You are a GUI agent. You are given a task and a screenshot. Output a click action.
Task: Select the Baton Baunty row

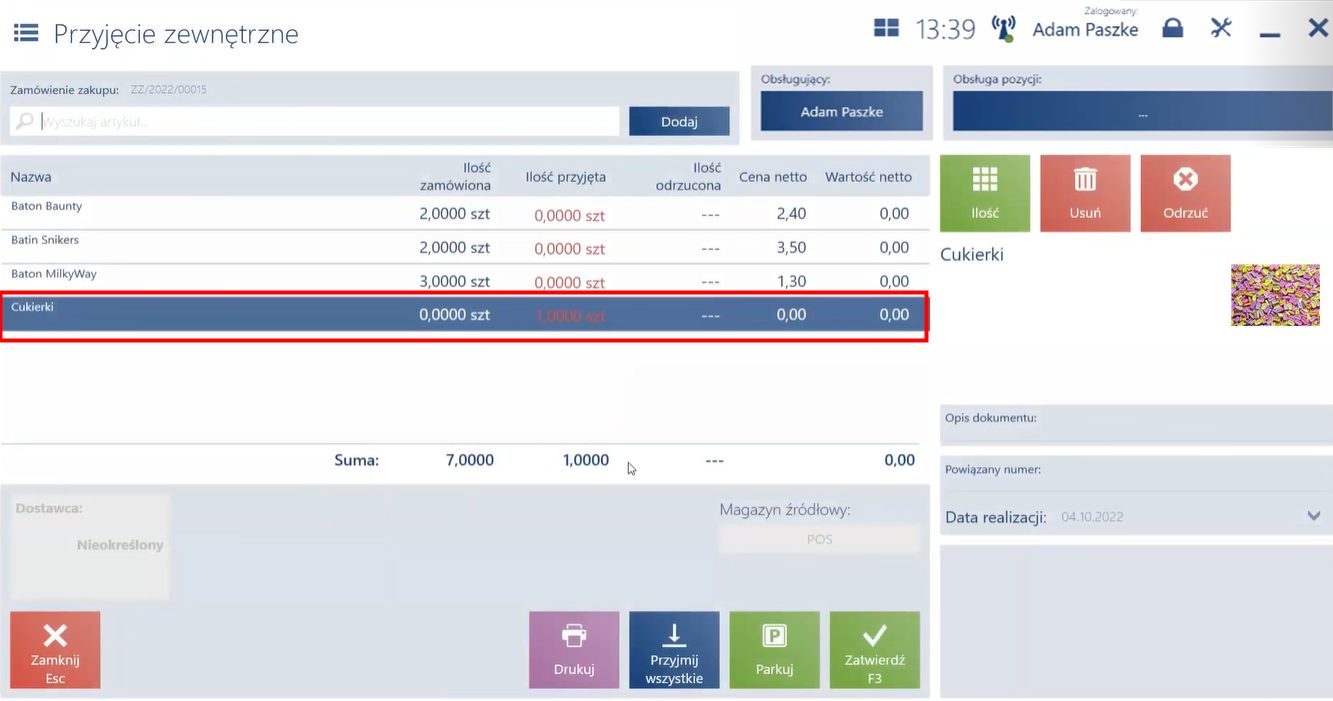pyautogui.click(x=465, y=213)
